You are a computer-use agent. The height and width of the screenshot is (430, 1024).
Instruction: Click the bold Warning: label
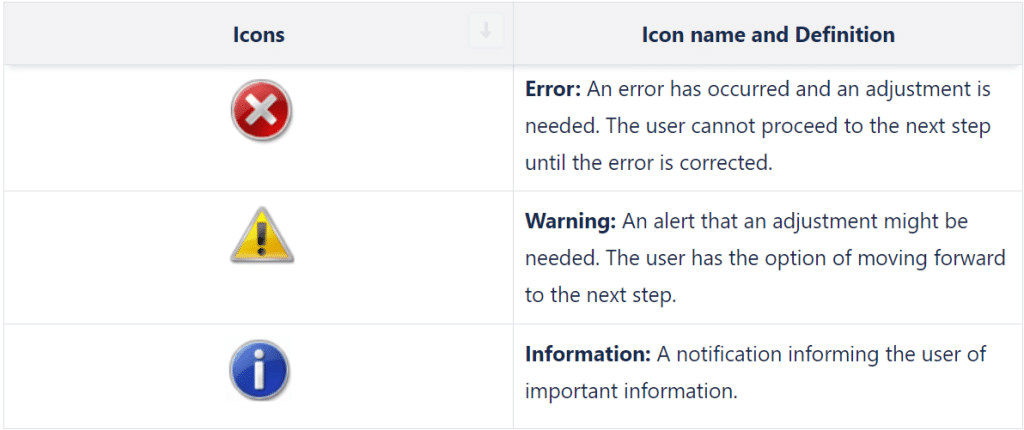[x=571, y=221]
